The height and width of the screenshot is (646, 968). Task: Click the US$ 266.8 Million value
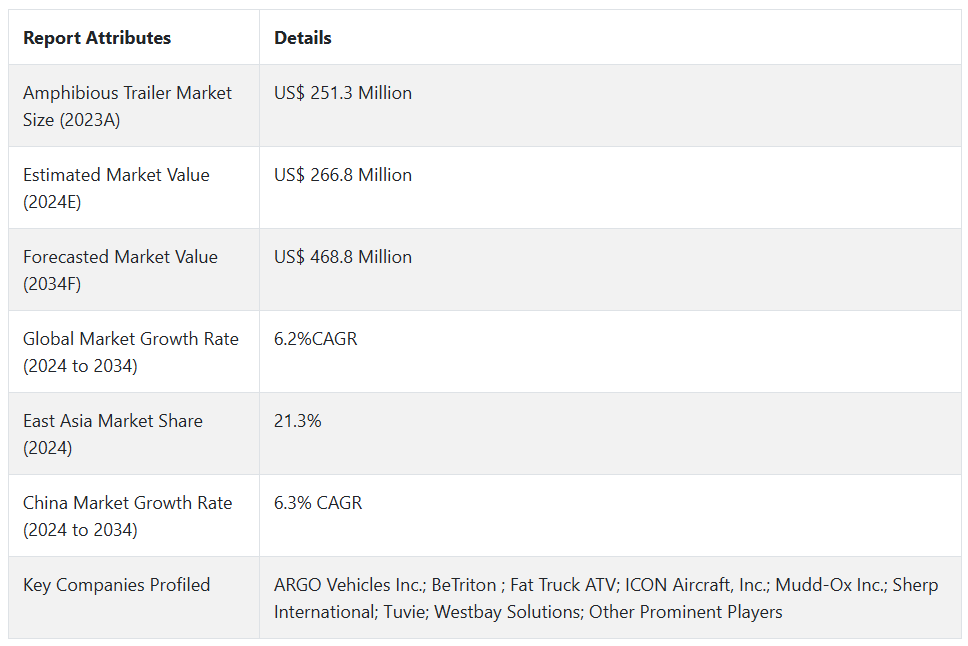pyautogui.click(x=343, y=175)
